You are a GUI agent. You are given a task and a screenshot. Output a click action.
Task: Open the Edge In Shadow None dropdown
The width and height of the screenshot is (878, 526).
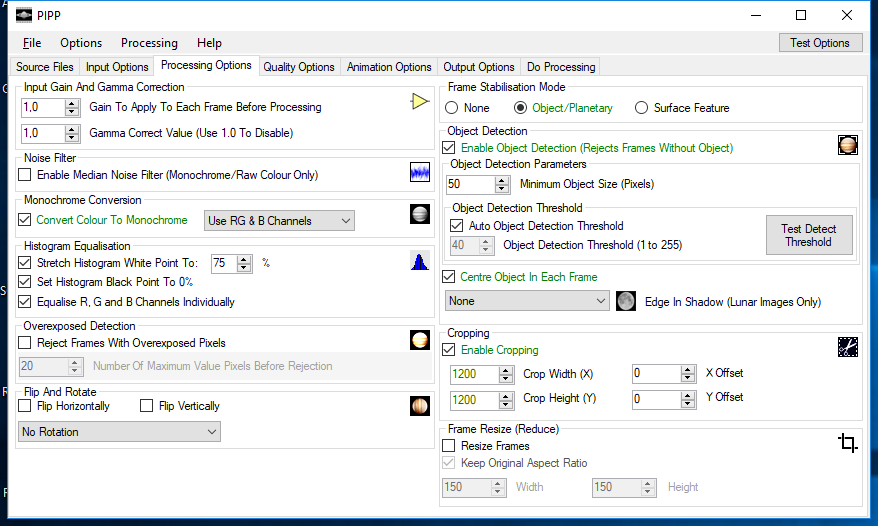(x=527, y=301)
